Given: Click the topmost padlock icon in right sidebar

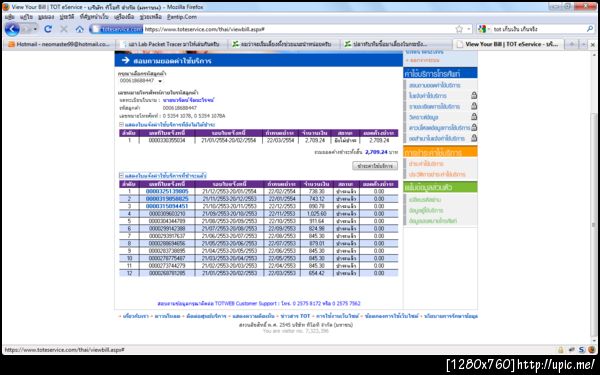Looking at the screenshot, I should pyautogui.click(x=474, y=96).
